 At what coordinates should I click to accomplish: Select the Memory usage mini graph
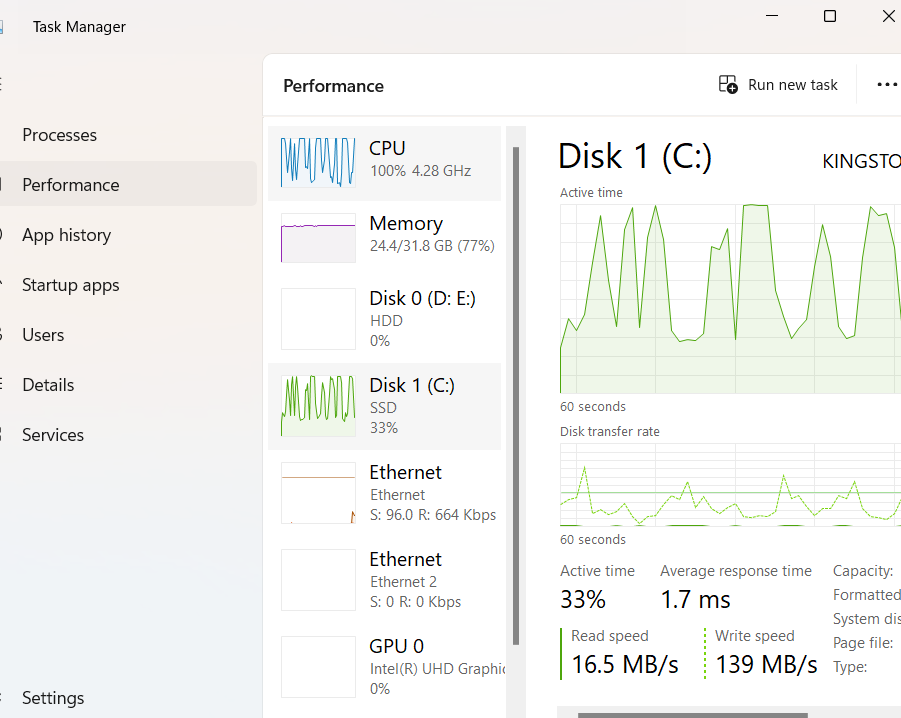(x=318, y=238)
